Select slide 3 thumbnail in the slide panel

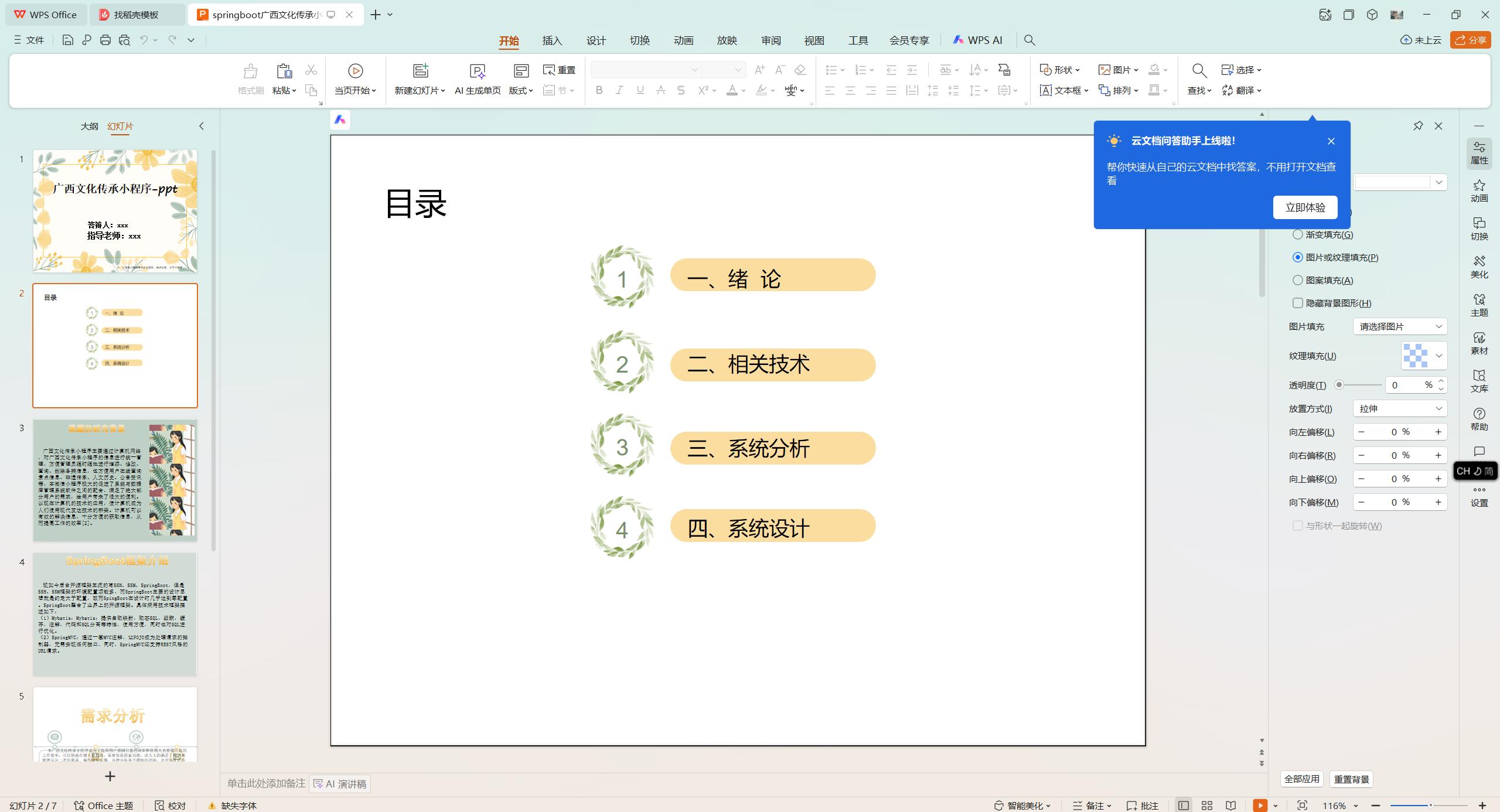(115, 479)
